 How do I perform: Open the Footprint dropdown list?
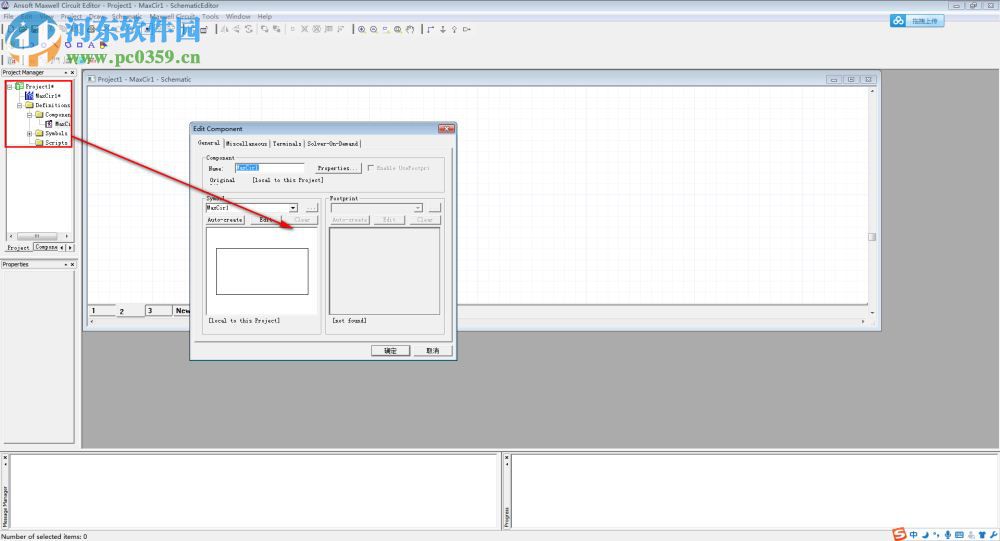tap(418, 208)
